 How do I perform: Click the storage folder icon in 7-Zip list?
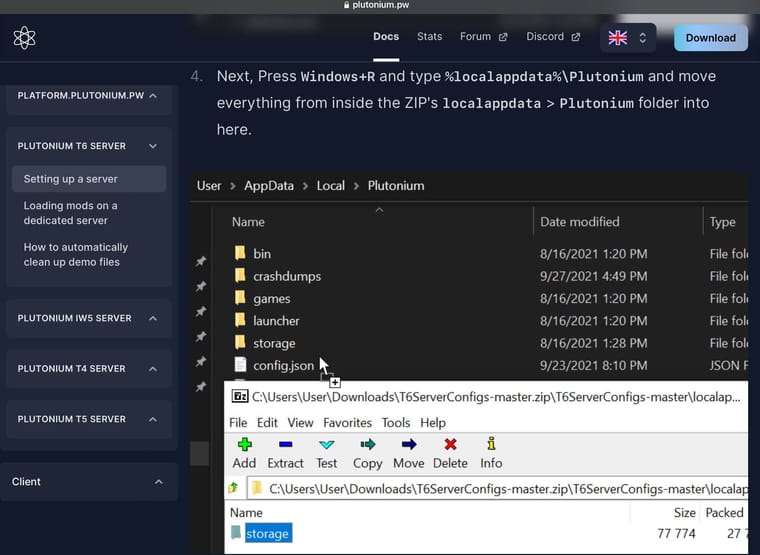(x=236, y=532)
